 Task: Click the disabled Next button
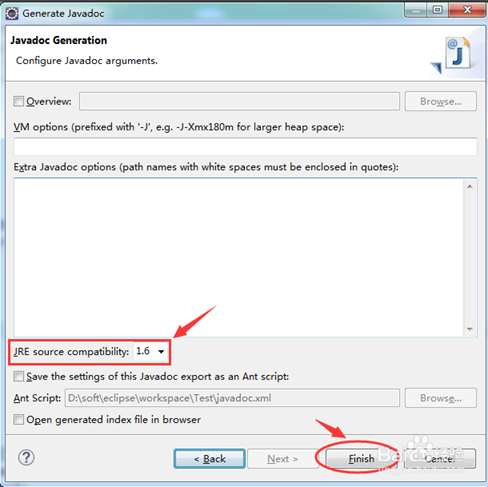pyautogui.click(x=283, y=459)
